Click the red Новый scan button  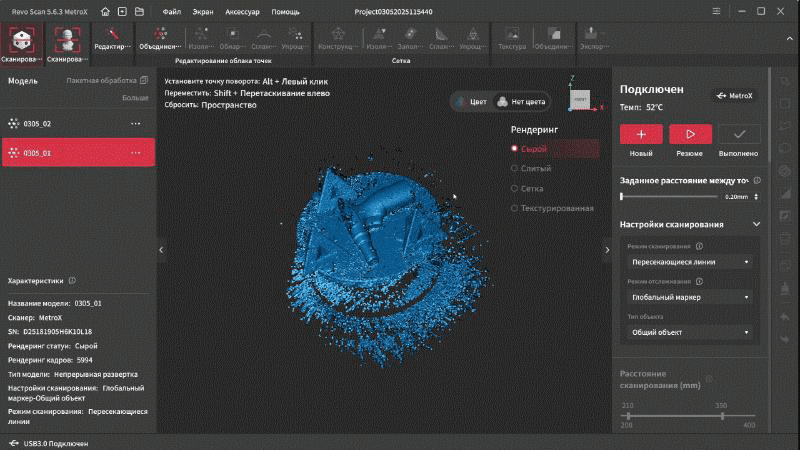(x=641, y=133)
